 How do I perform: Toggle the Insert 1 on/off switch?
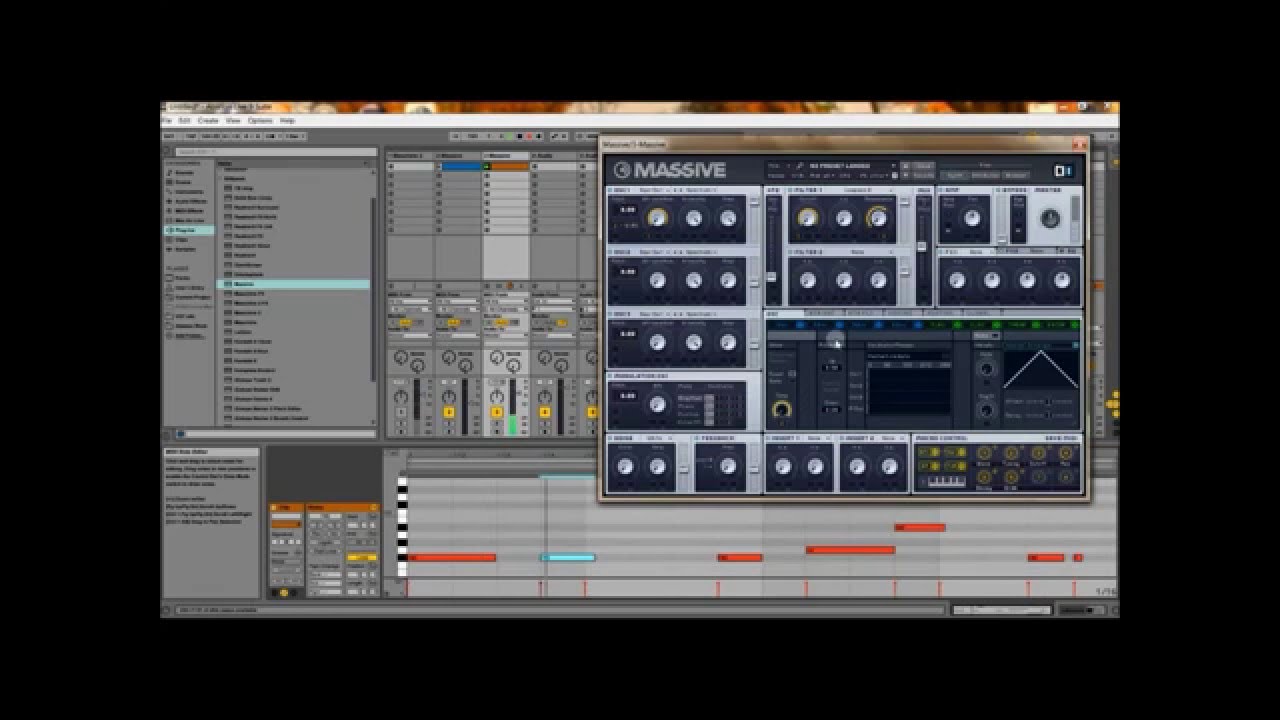(769, 438)
